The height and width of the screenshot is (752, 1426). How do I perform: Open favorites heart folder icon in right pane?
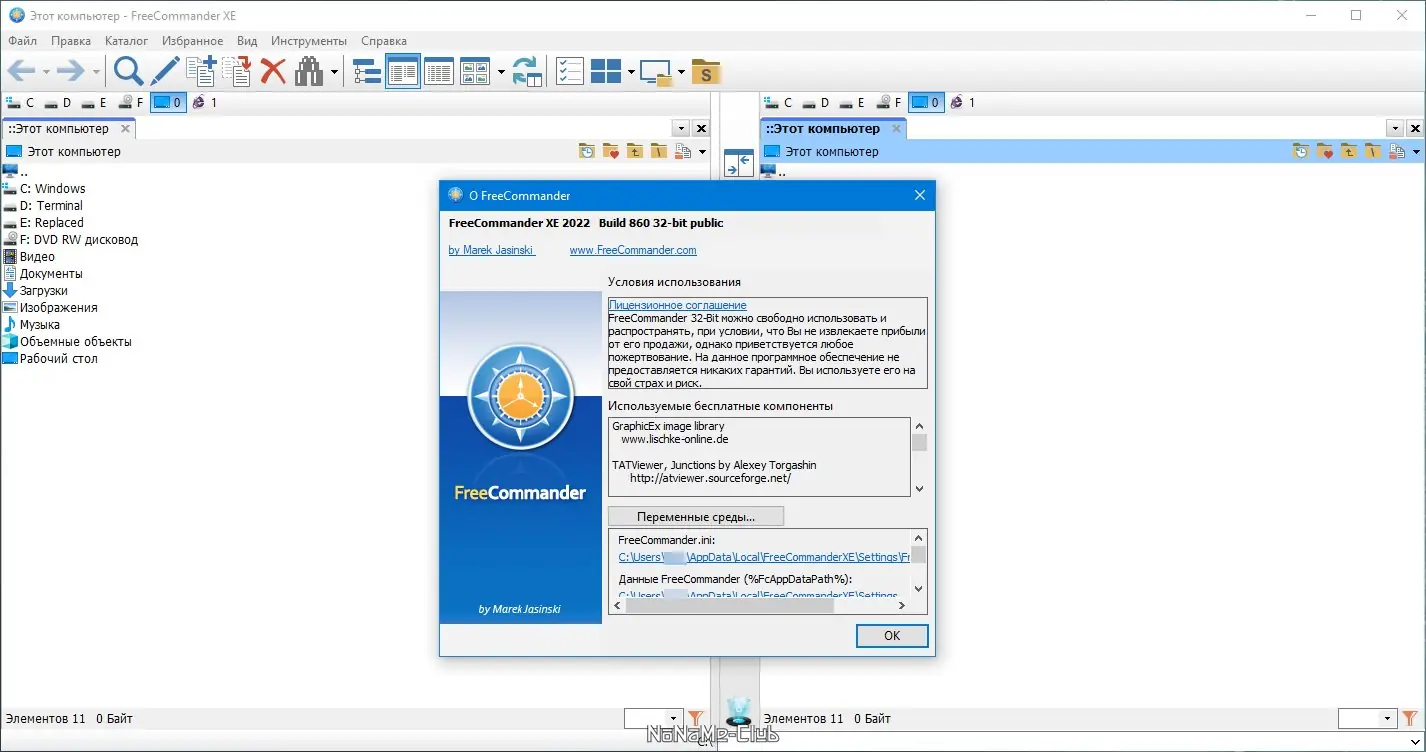(x=1325, y=152)
